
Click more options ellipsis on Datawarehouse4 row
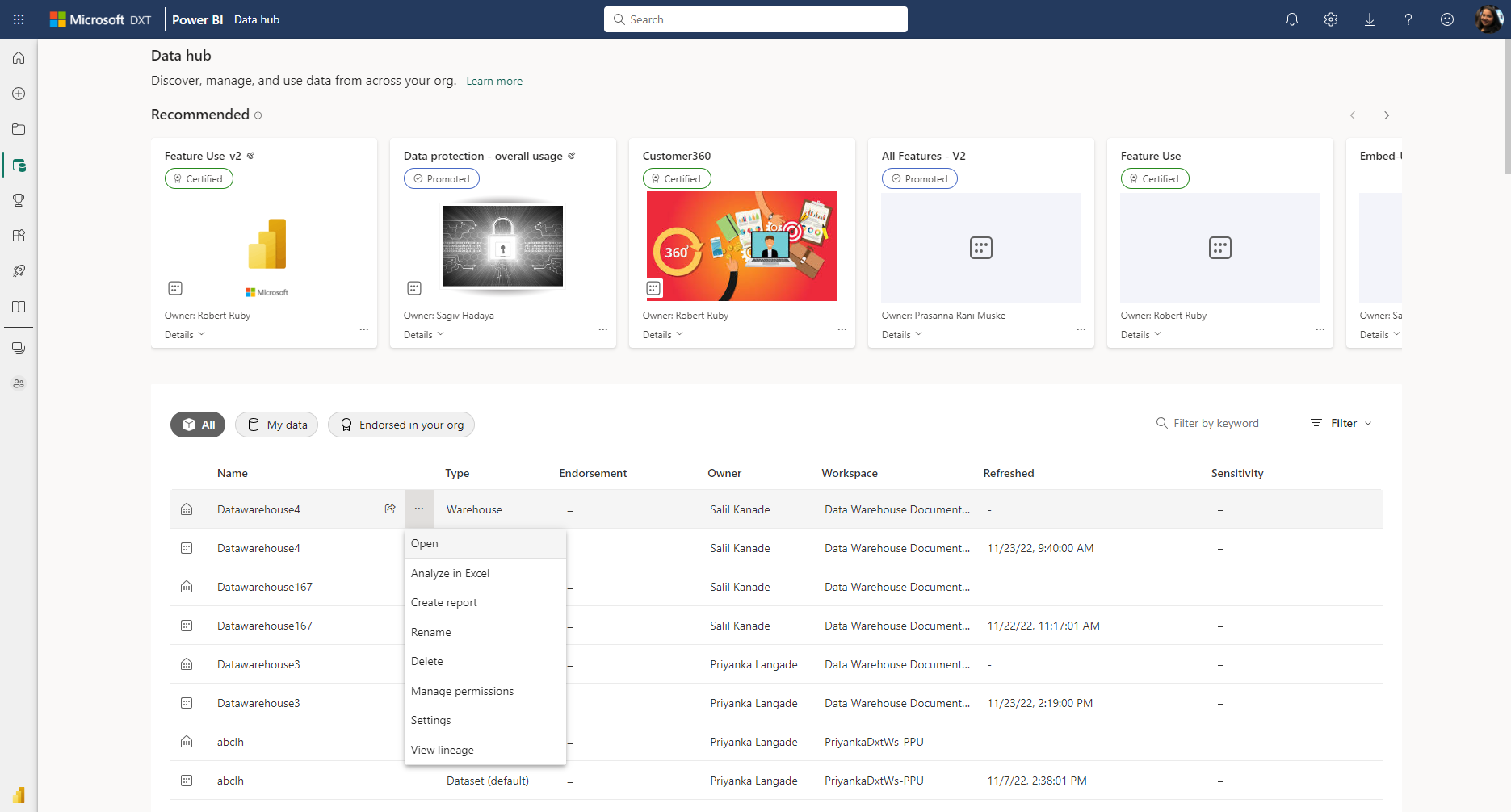click(419, 509)
